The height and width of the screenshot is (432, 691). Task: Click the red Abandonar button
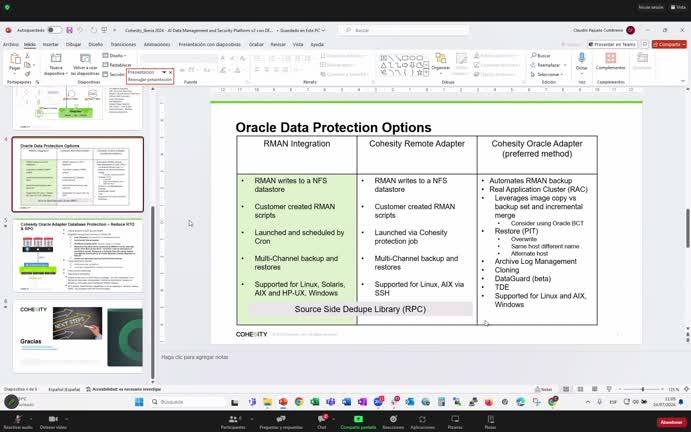pyautogui.click(x=671, y=422)
